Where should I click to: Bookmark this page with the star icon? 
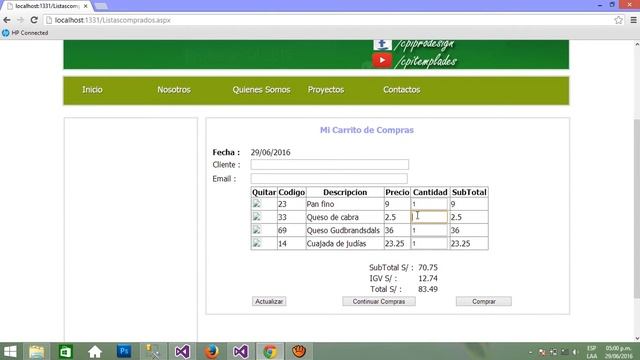(x=618, y=20)
